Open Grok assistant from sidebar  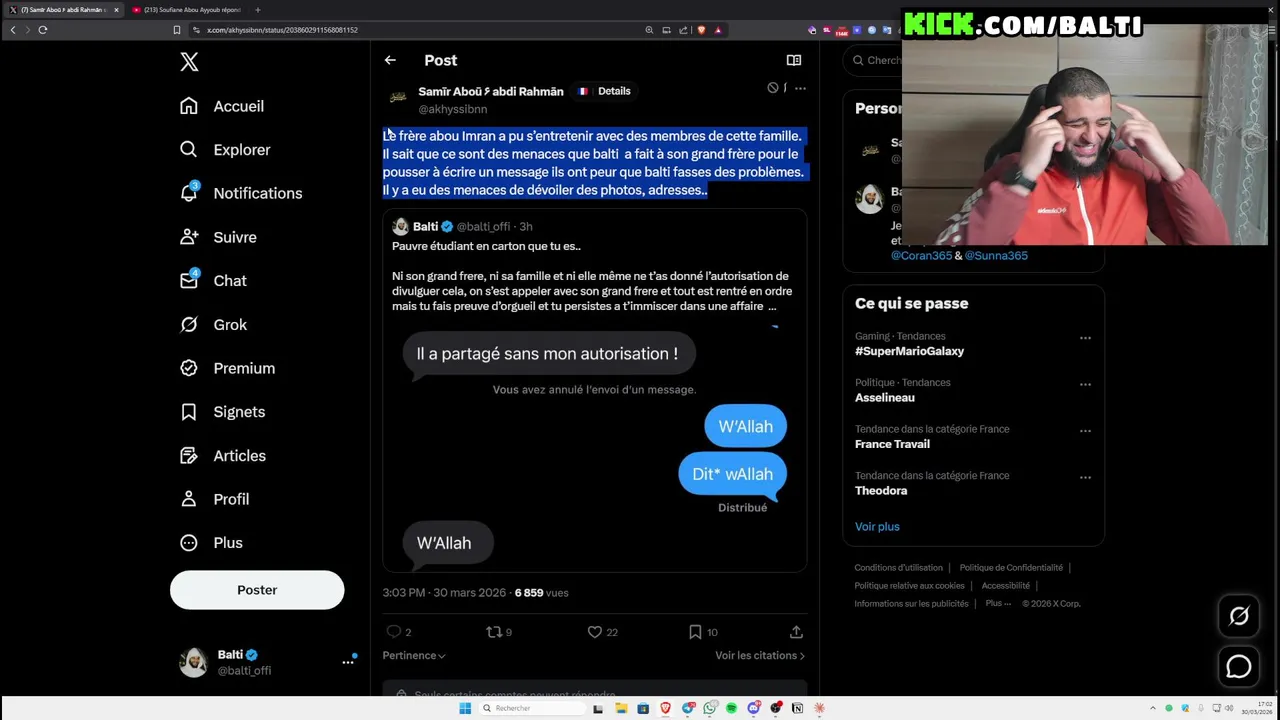tap(213, 325)
